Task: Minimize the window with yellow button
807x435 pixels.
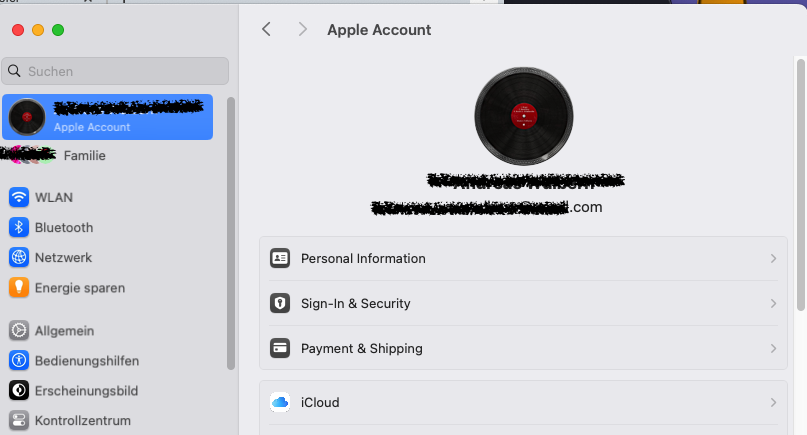Action: click(x=38, y=30)
